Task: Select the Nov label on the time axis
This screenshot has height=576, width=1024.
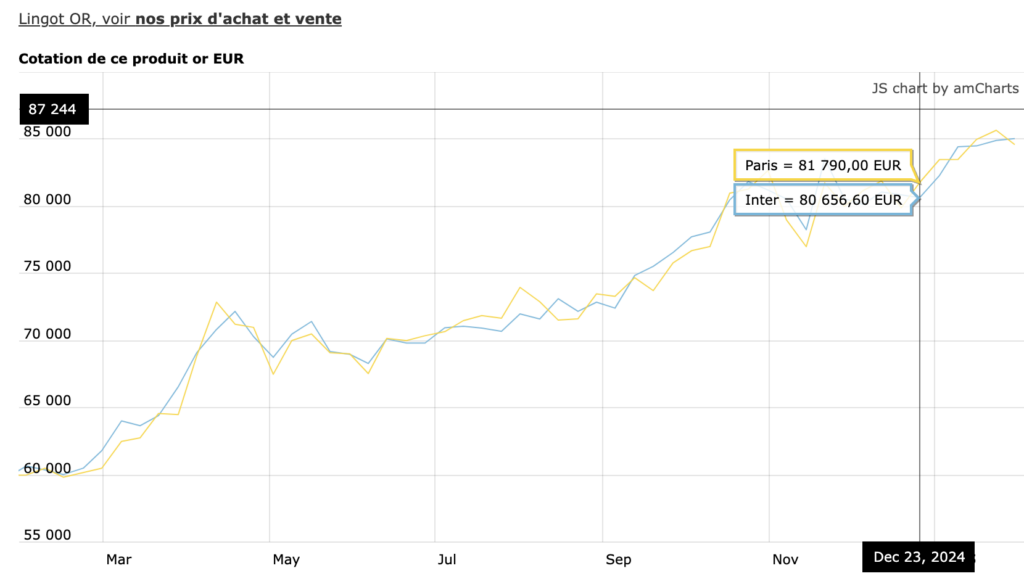Action: pos(785,559)
